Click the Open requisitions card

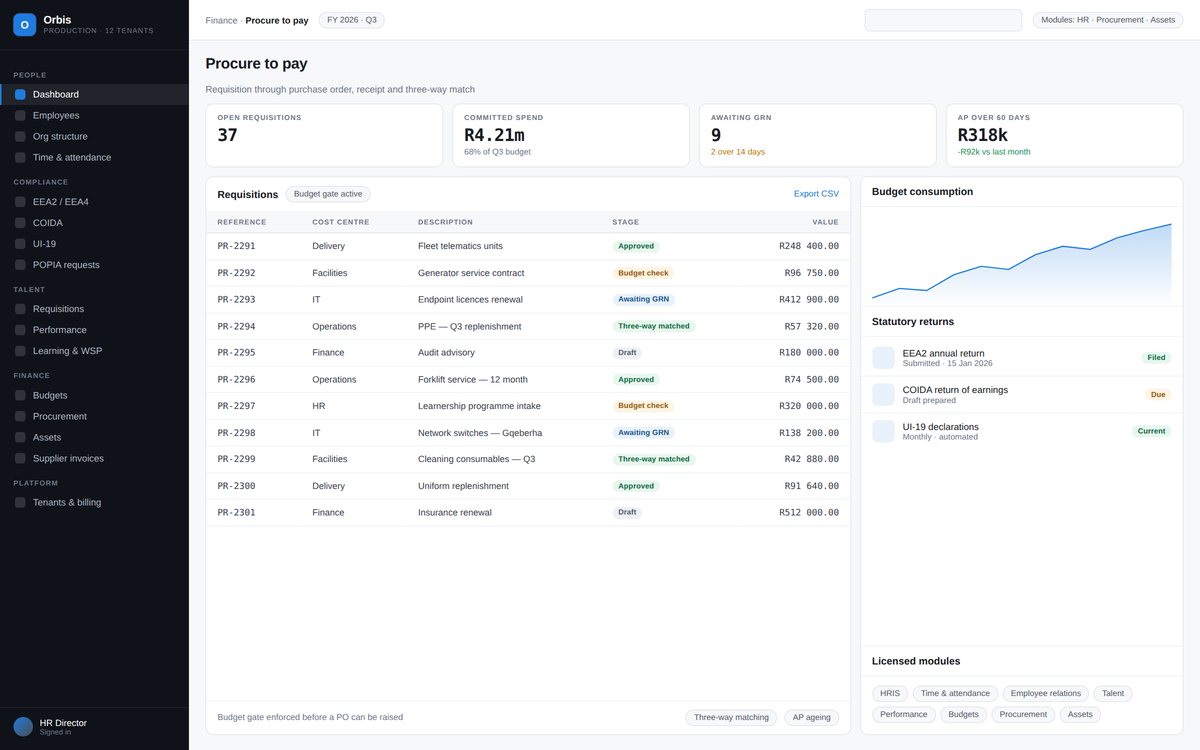pos(324,135)
